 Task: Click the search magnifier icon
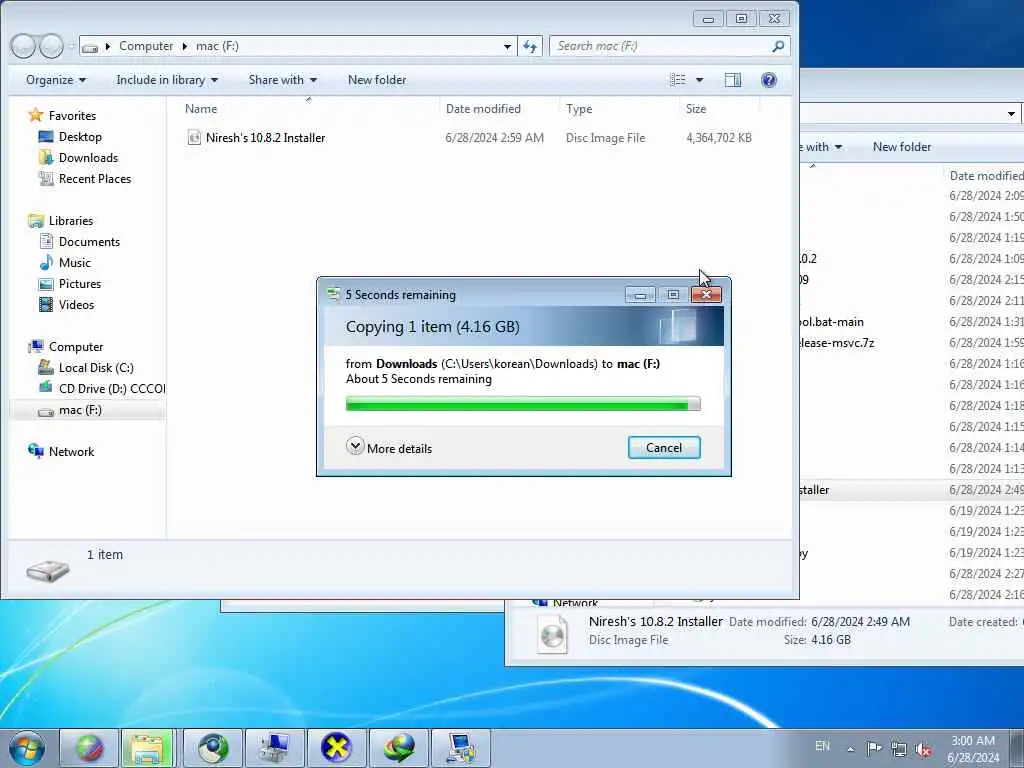click(778, 46)
